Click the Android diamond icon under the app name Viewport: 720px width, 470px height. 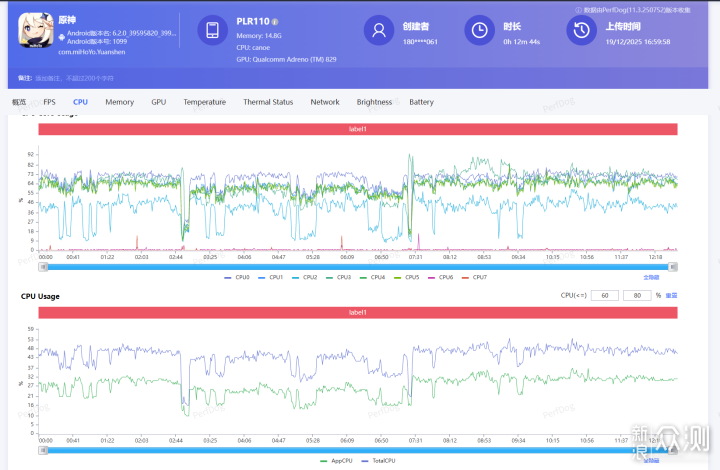pos(61,36)
